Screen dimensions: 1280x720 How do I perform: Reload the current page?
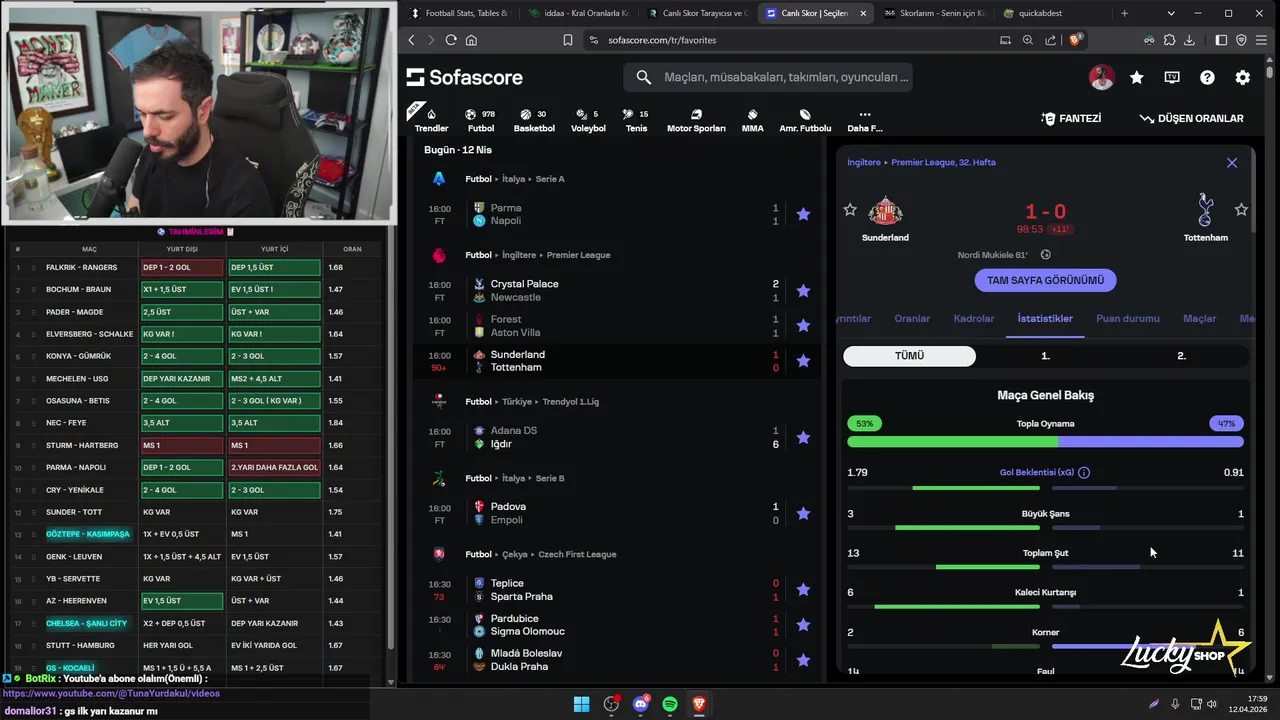451,40
